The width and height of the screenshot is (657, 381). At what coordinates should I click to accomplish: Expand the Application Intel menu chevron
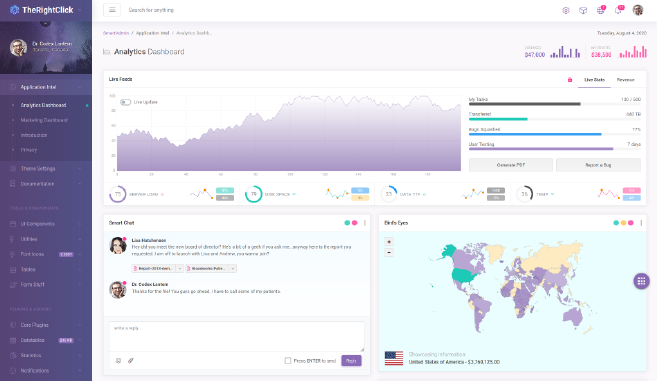click(x=80, y=87)
